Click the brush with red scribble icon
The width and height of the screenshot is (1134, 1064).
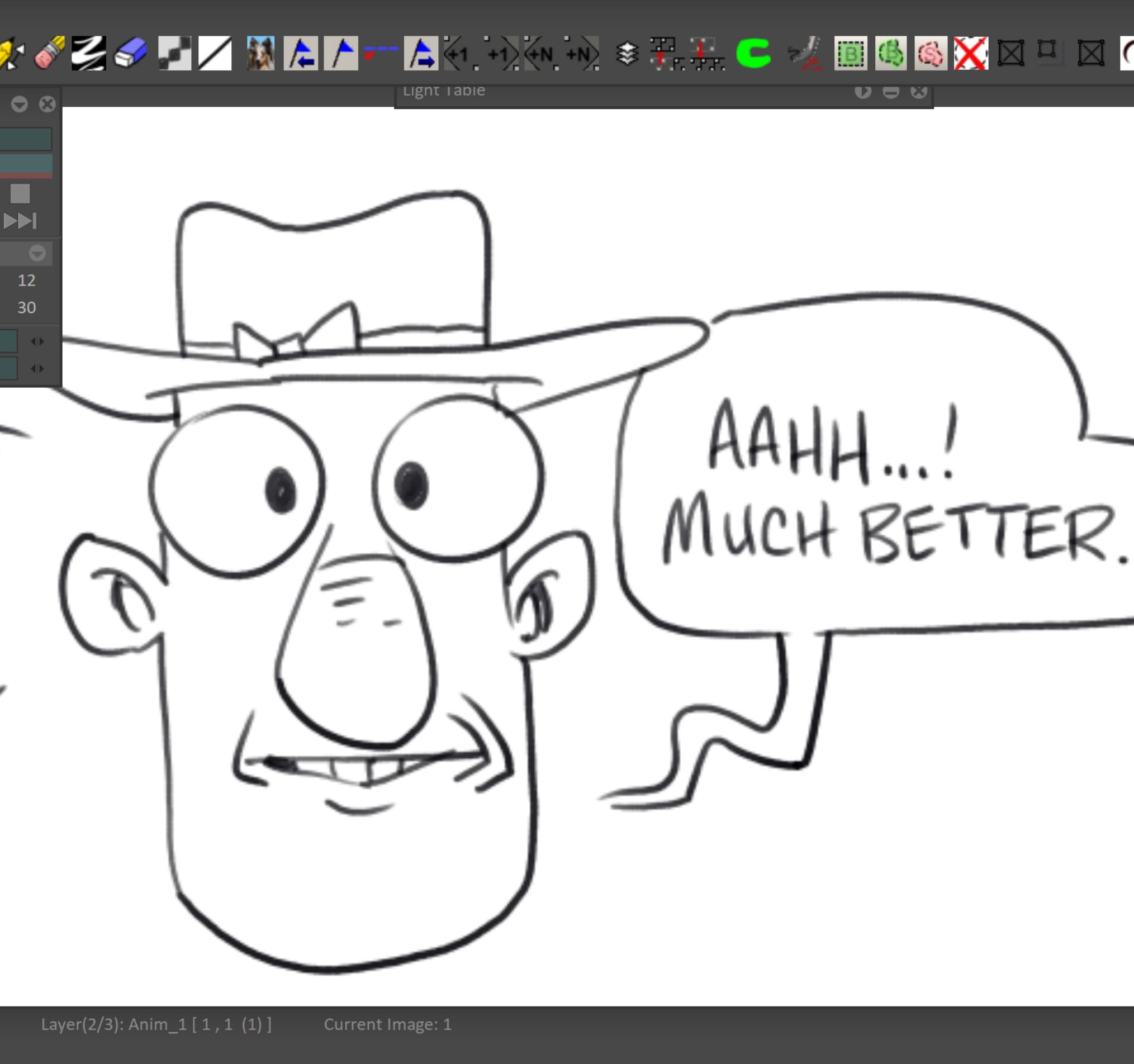[804, 54]
